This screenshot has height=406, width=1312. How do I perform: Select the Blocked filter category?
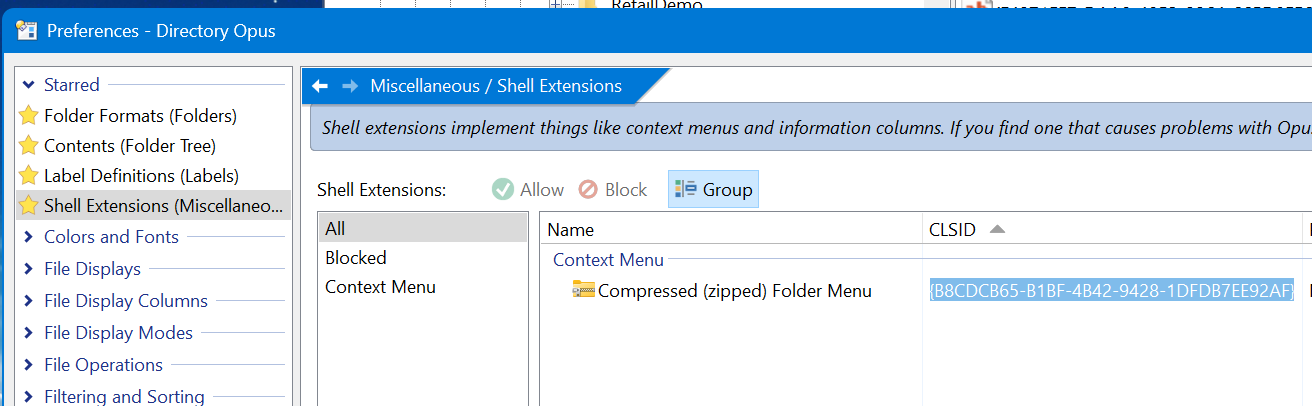pos(356,258)
